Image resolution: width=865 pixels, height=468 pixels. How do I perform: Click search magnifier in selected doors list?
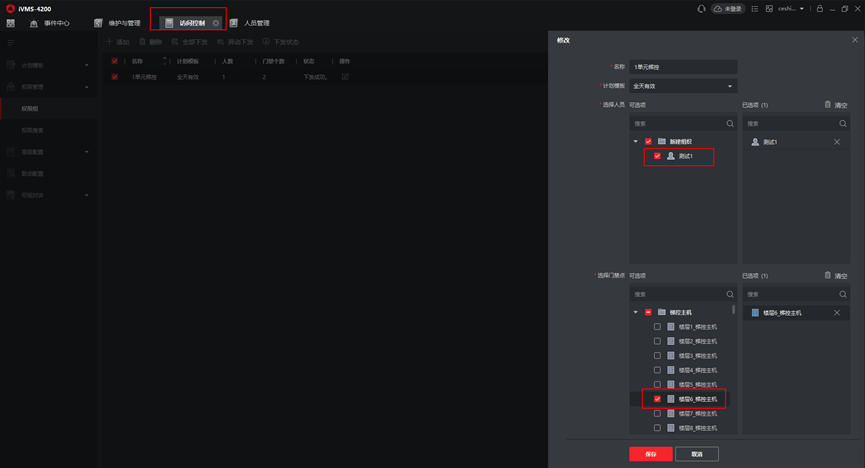[842, 294]
